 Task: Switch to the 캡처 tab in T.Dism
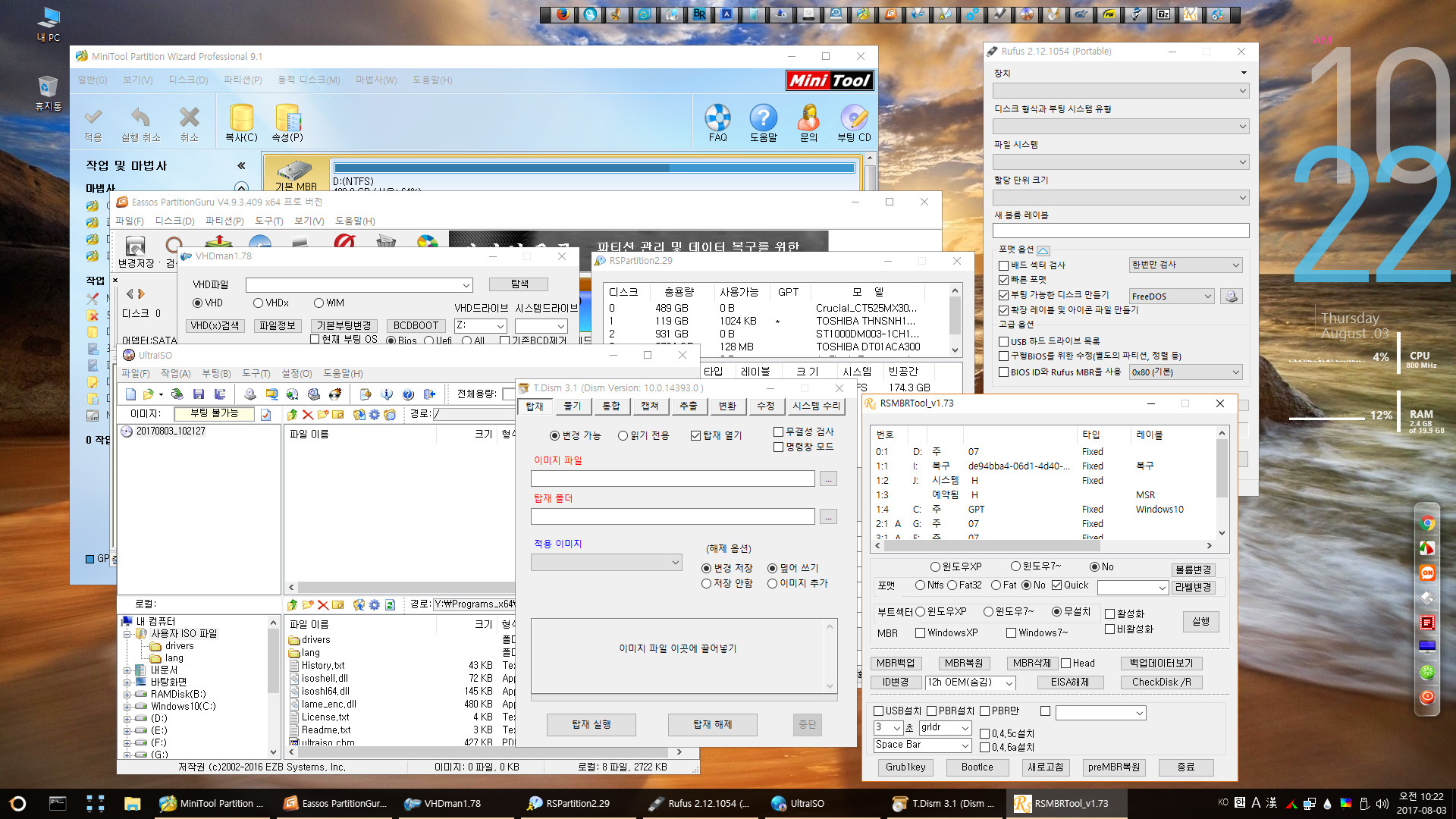coord(649,406)
